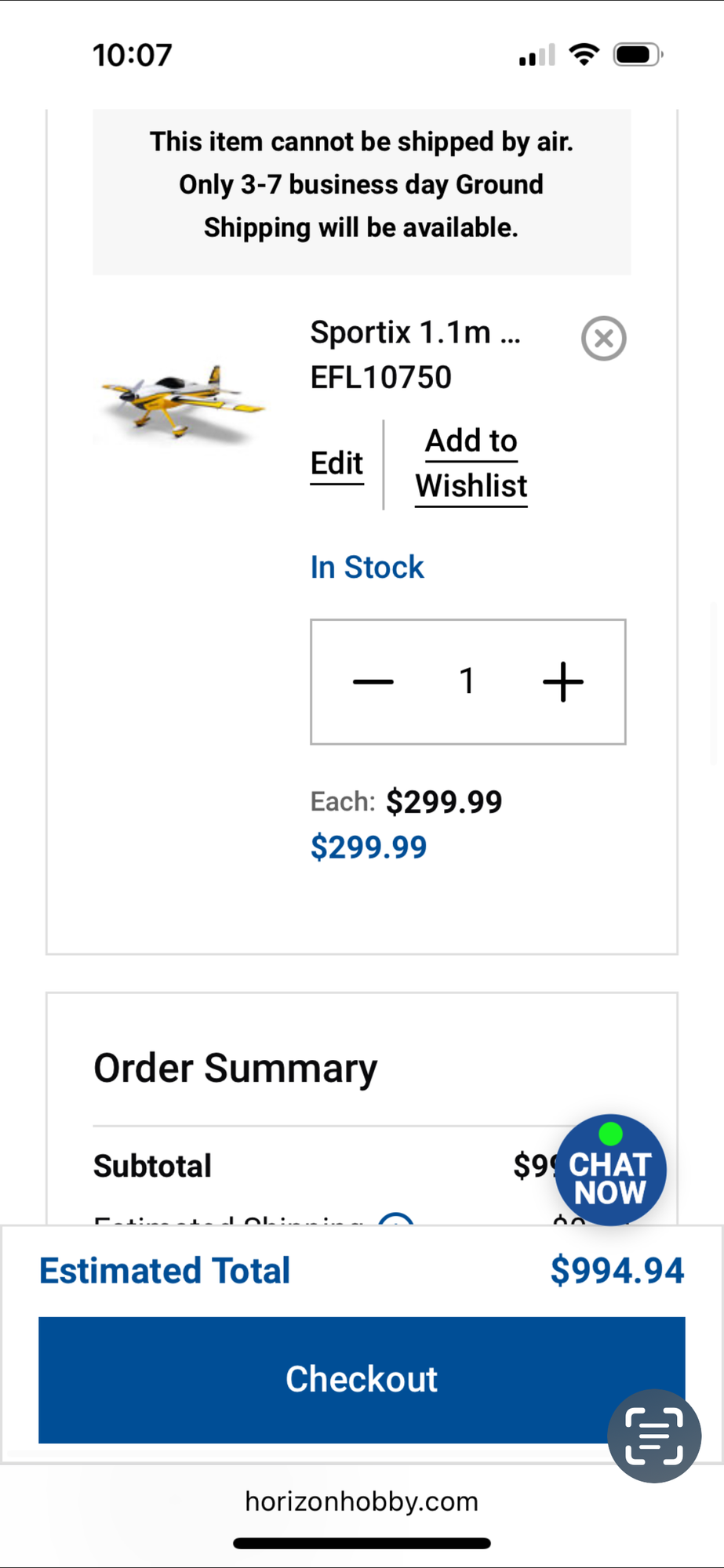Remove the Sportix item from cart
This screenshot has width=724, height=1568.
603,339
